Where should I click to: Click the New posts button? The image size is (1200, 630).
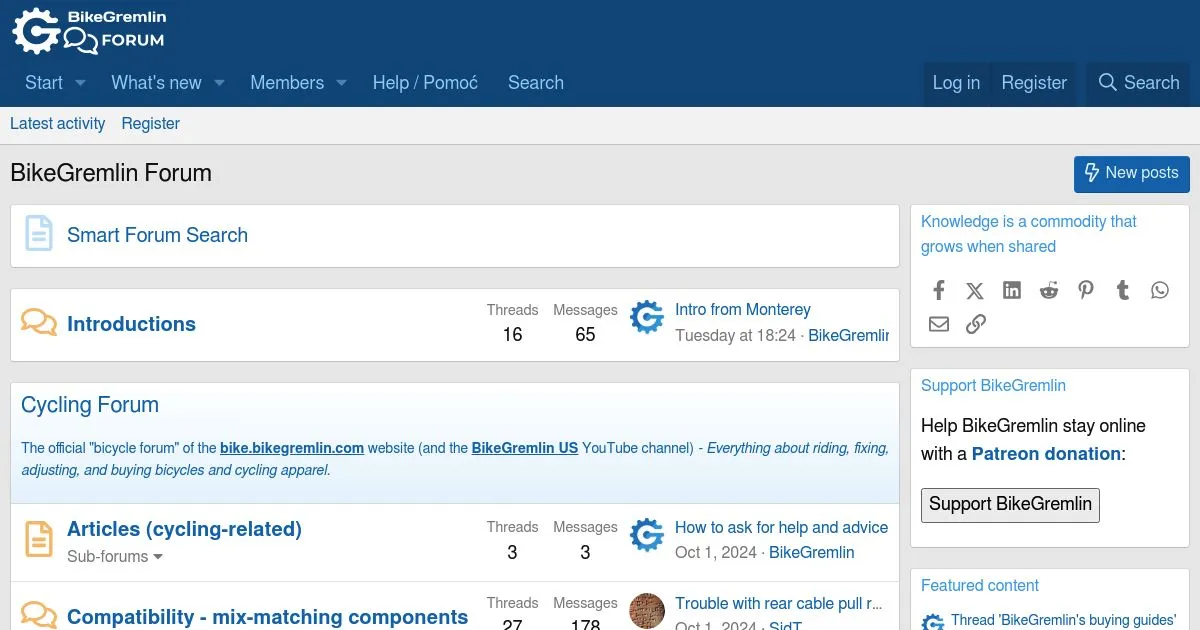[1132, 173]
